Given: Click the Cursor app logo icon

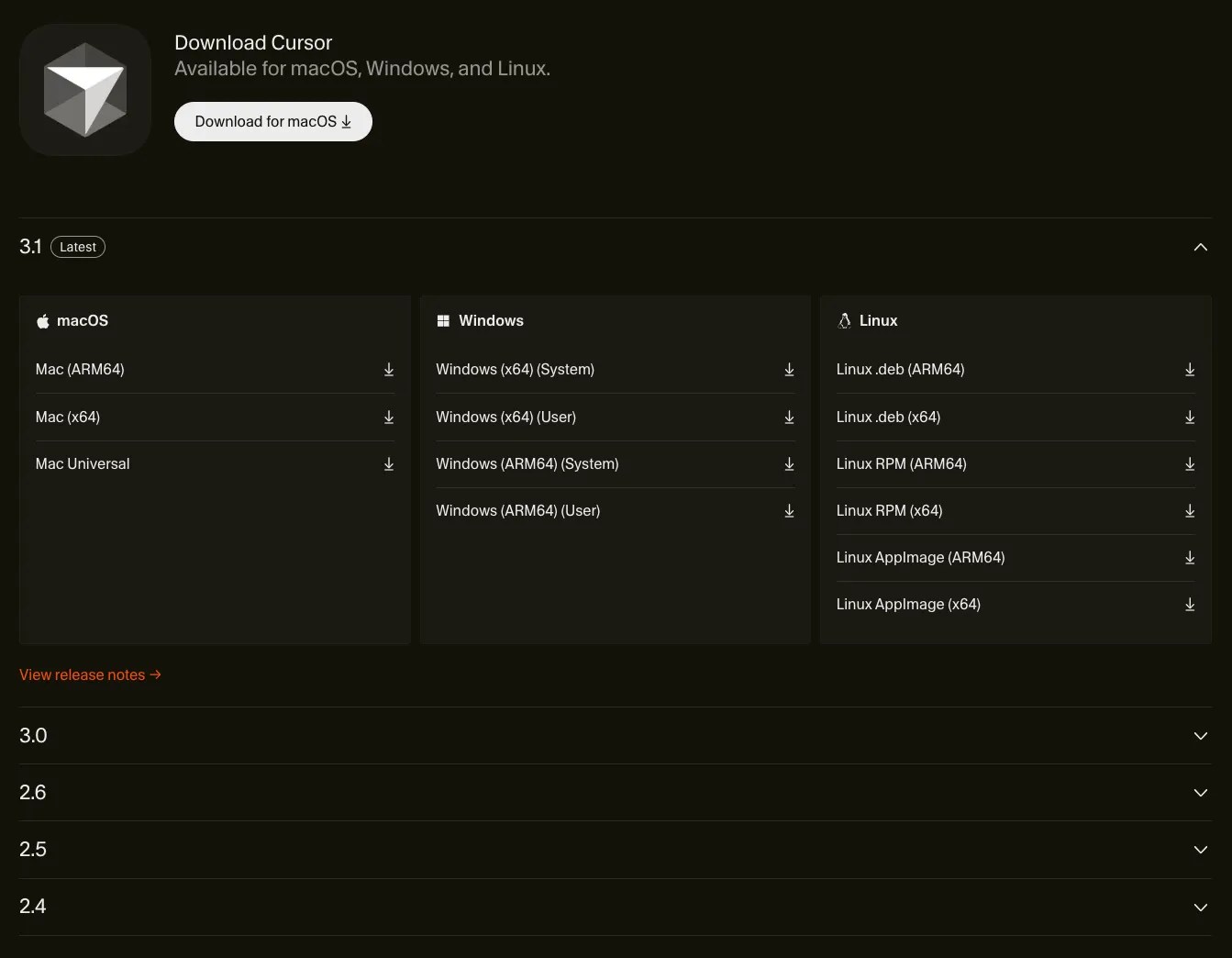Looking at the screenshot, I should [85, 90].
